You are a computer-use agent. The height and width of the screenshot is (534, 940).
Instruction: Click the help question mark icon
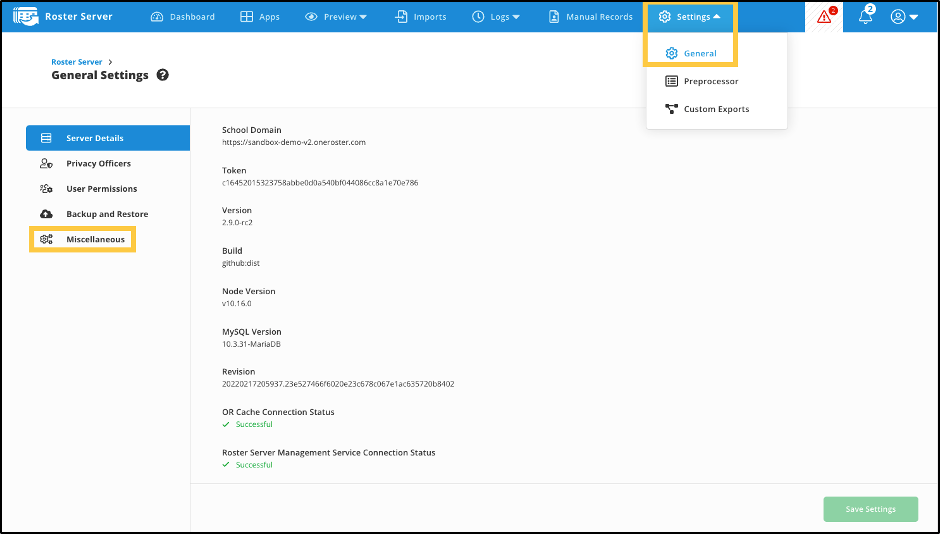pos(163,75)
